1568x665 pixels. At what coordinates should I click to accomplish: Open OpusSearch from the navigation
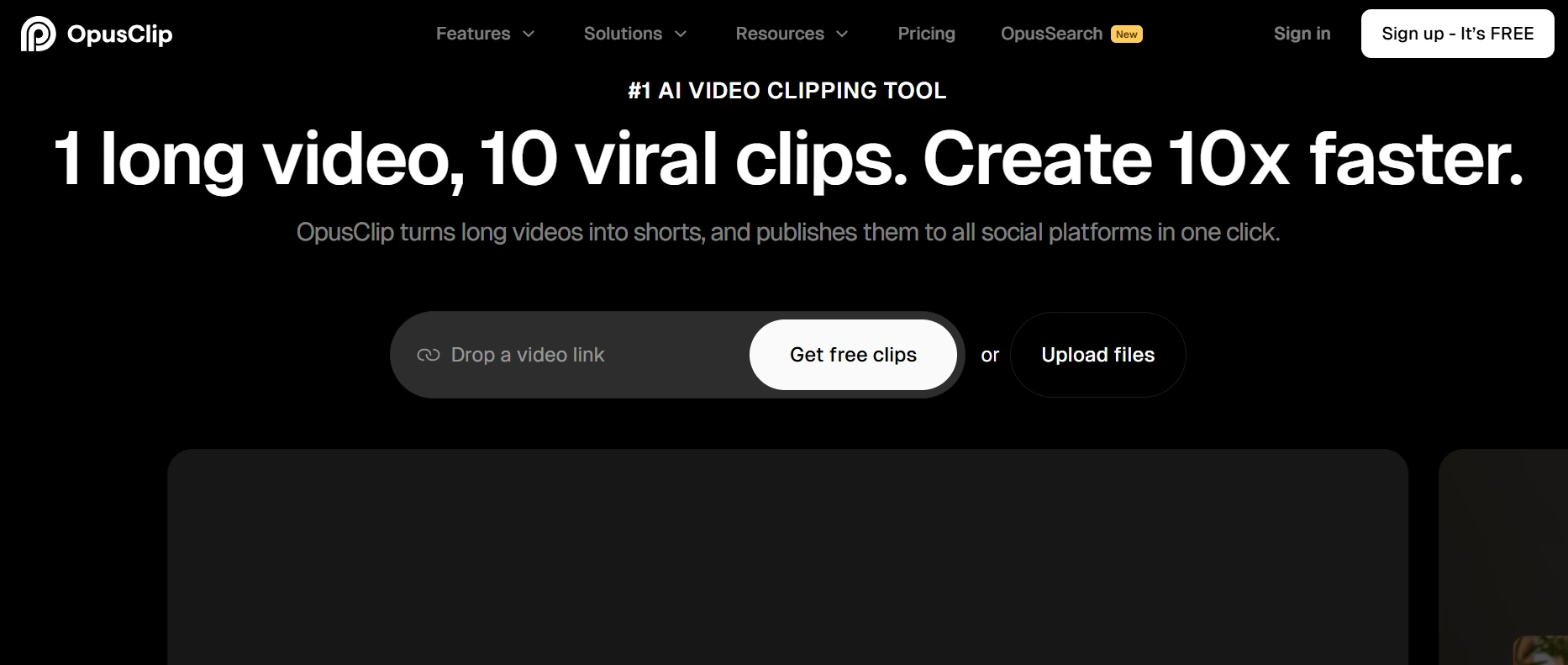click(x=1051, y=34)
